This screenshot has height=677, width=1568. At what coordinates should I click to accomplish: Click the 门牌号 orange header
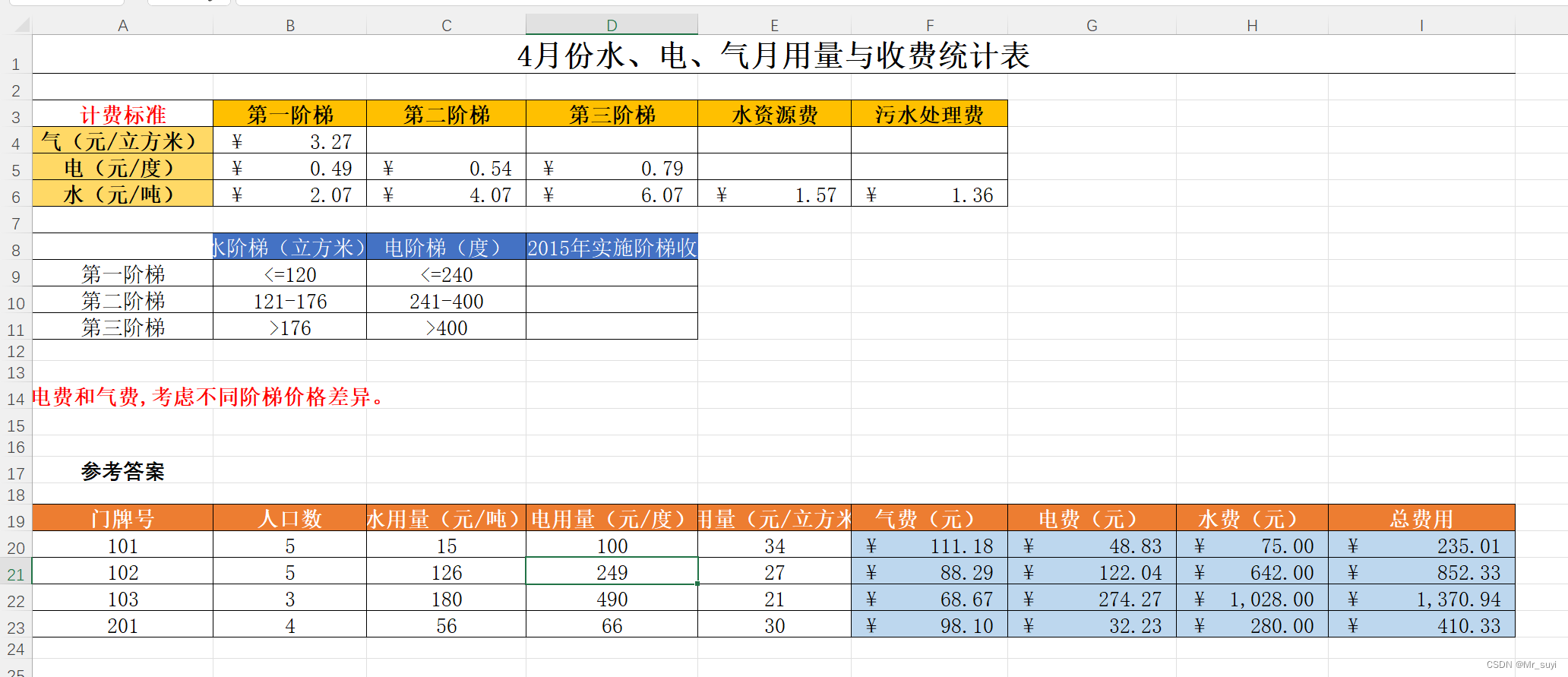pos(122,518)
